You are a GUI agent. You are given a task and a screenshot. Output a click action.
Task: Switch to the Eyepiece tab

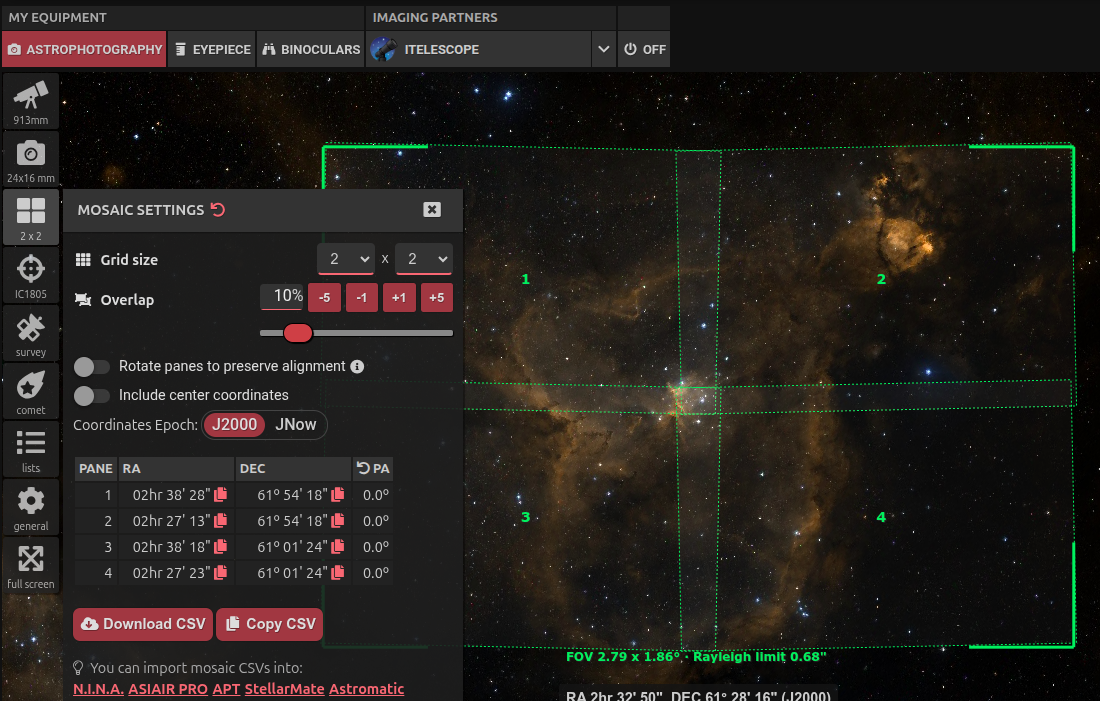[213, 49]
